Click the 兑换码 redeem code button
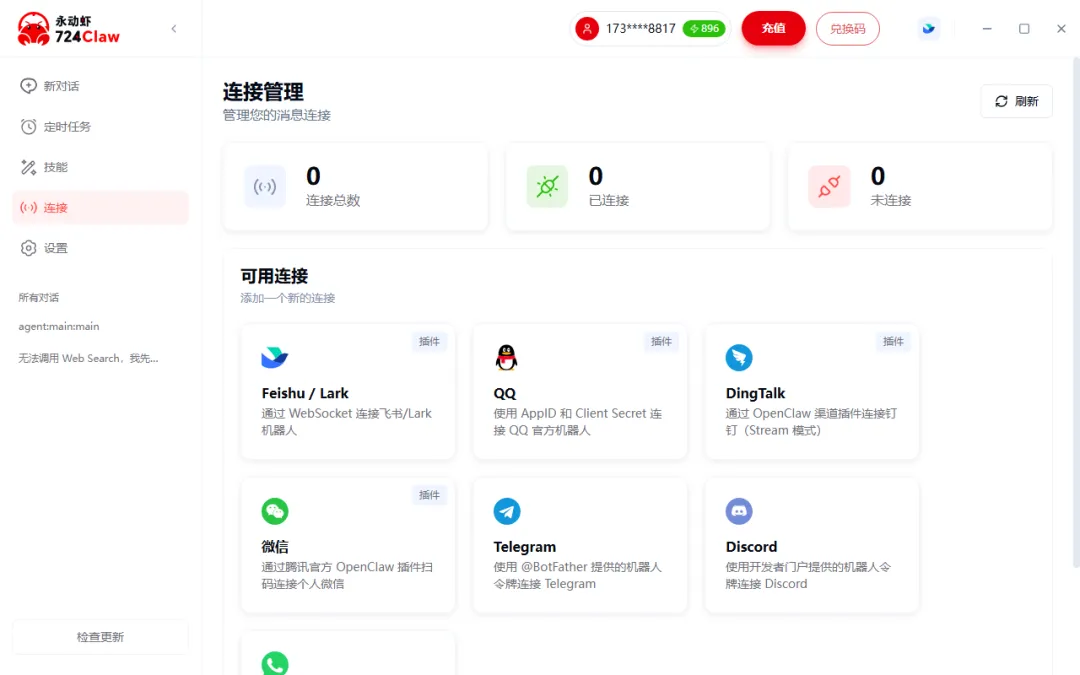 coord(848,29)
